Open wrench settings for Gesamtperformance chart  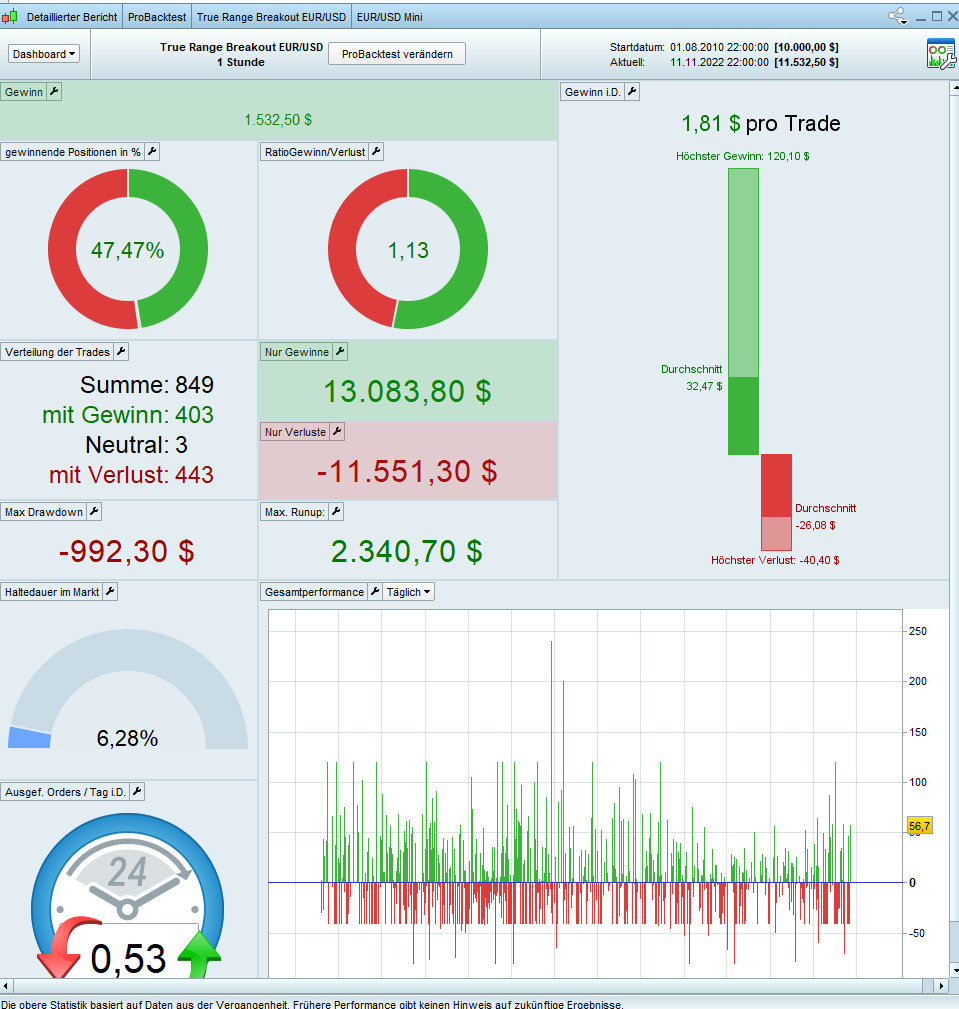click(375, 592)
